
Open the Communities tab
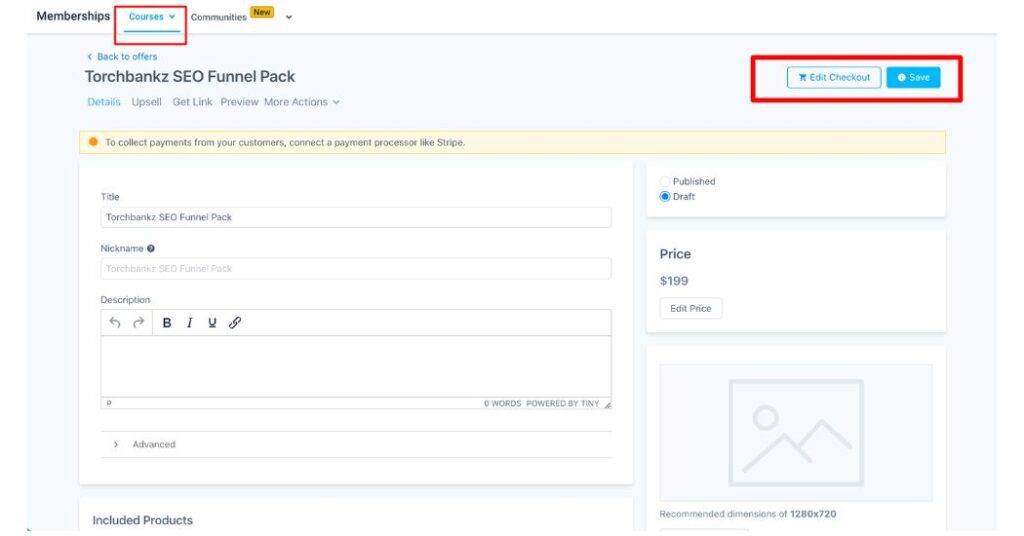click(219, 18)
